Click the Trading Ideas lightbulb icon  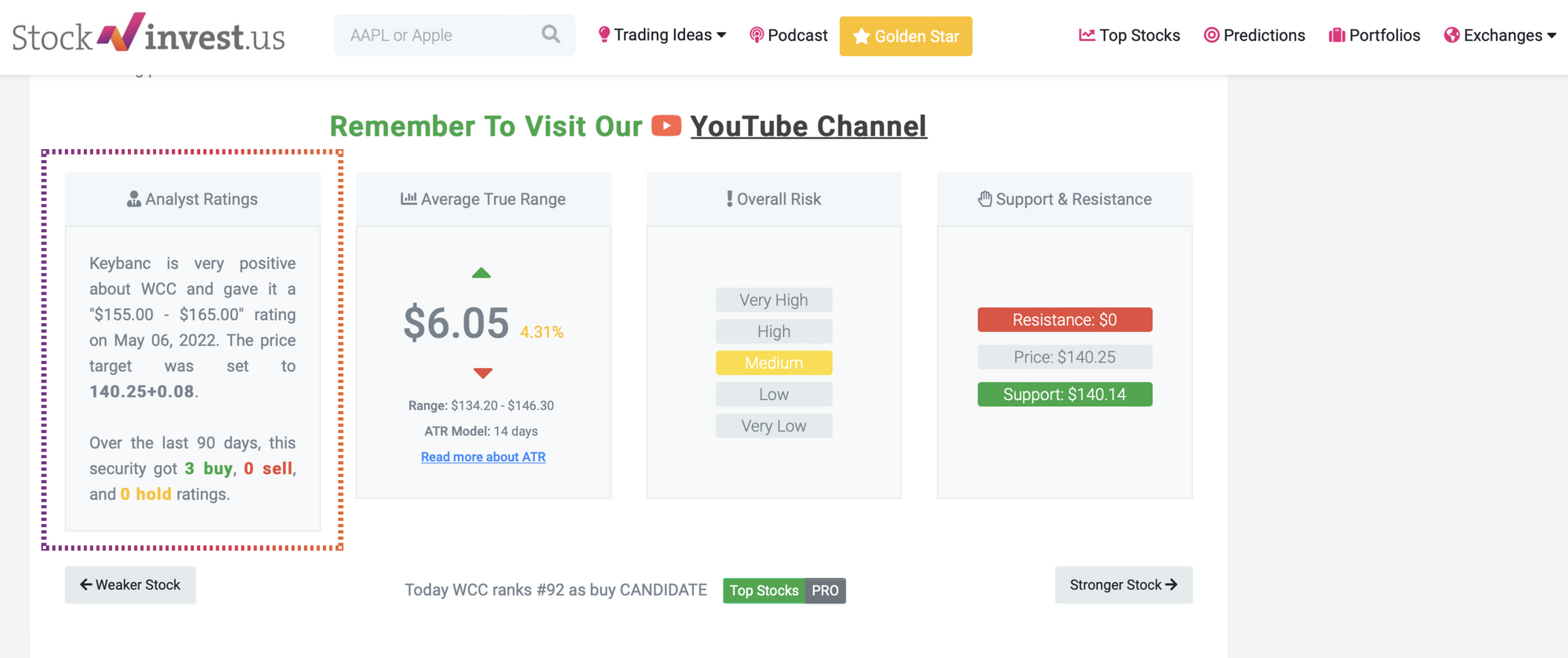pos(604,35)
